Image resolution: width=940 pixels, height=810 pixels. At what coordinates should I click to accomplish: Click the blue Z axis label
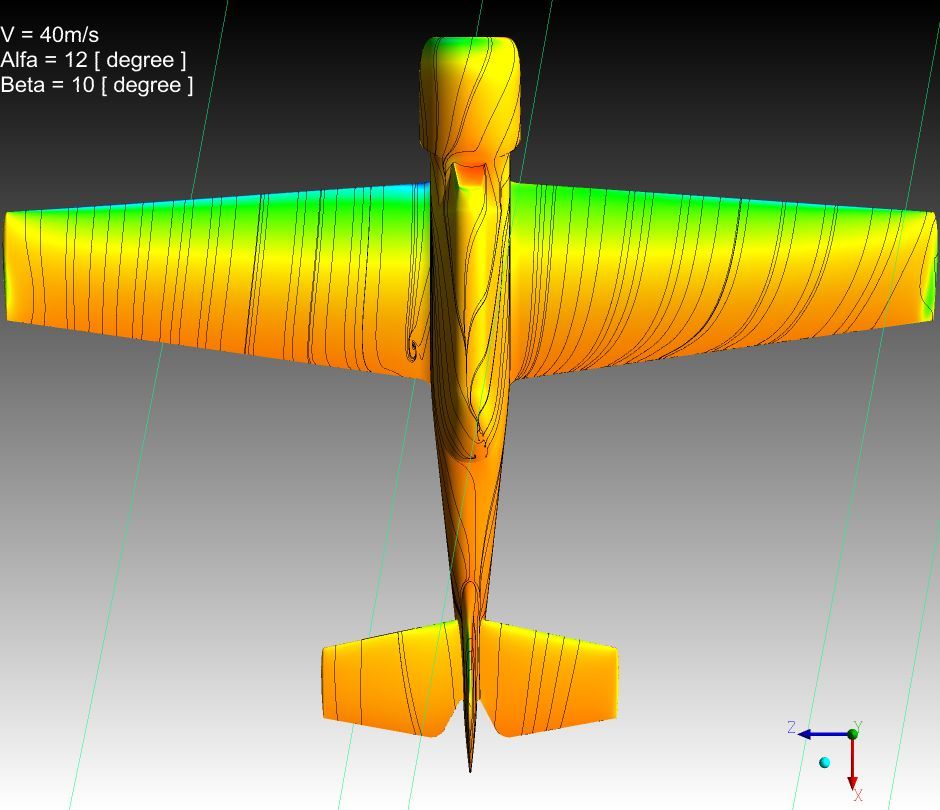(791, 728)
